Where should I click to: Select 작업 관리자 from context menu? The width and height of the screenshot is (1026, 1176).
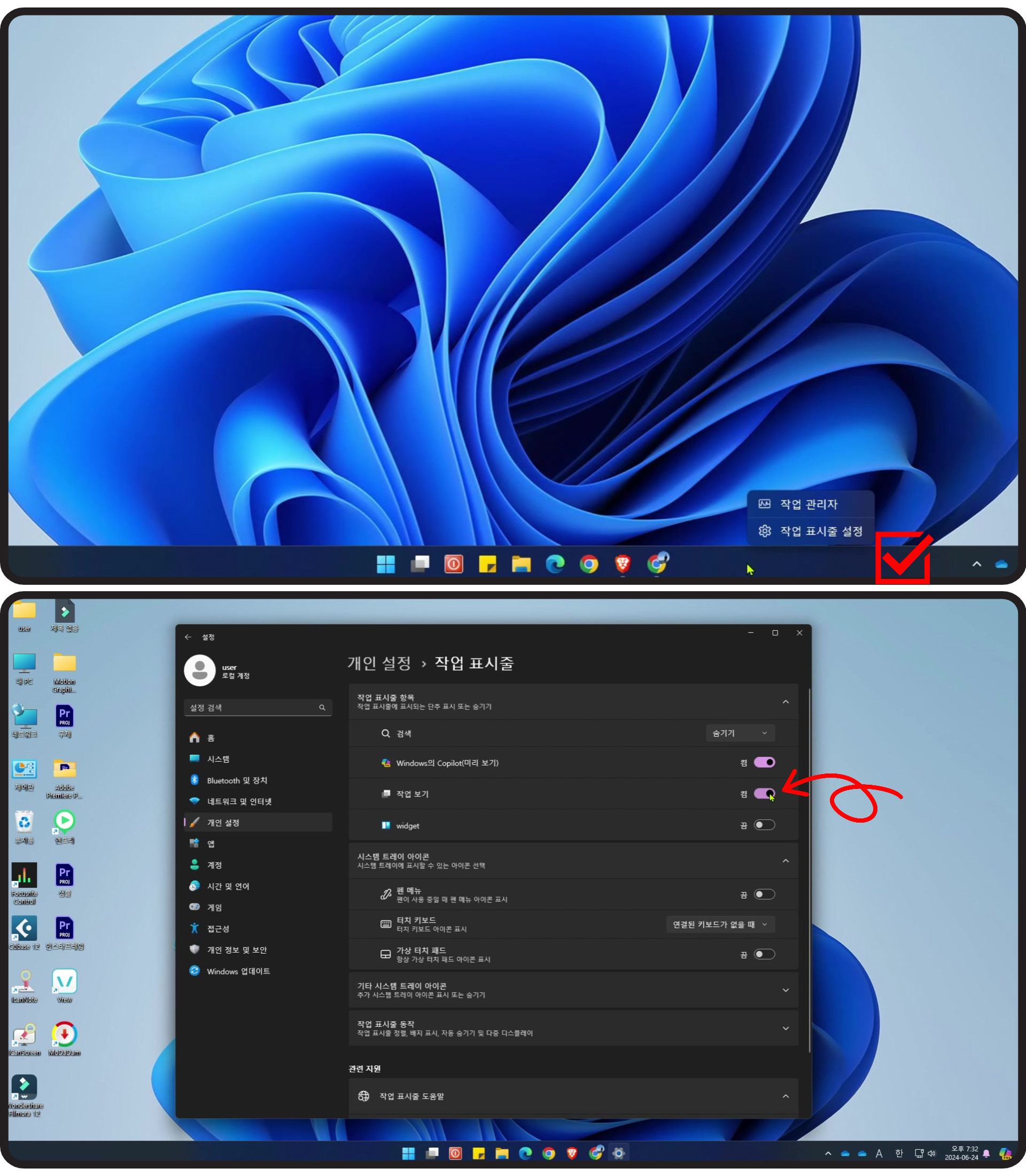[x=811, y=504]
